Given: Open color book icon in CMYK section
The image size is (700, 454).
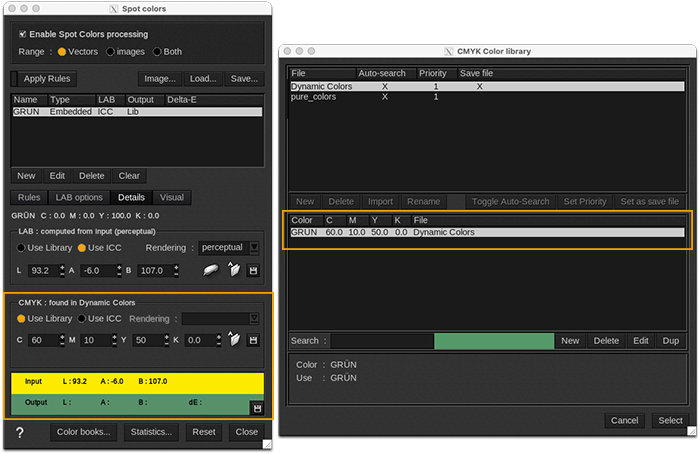Looking at the screenshot, I should pos(234,340).
